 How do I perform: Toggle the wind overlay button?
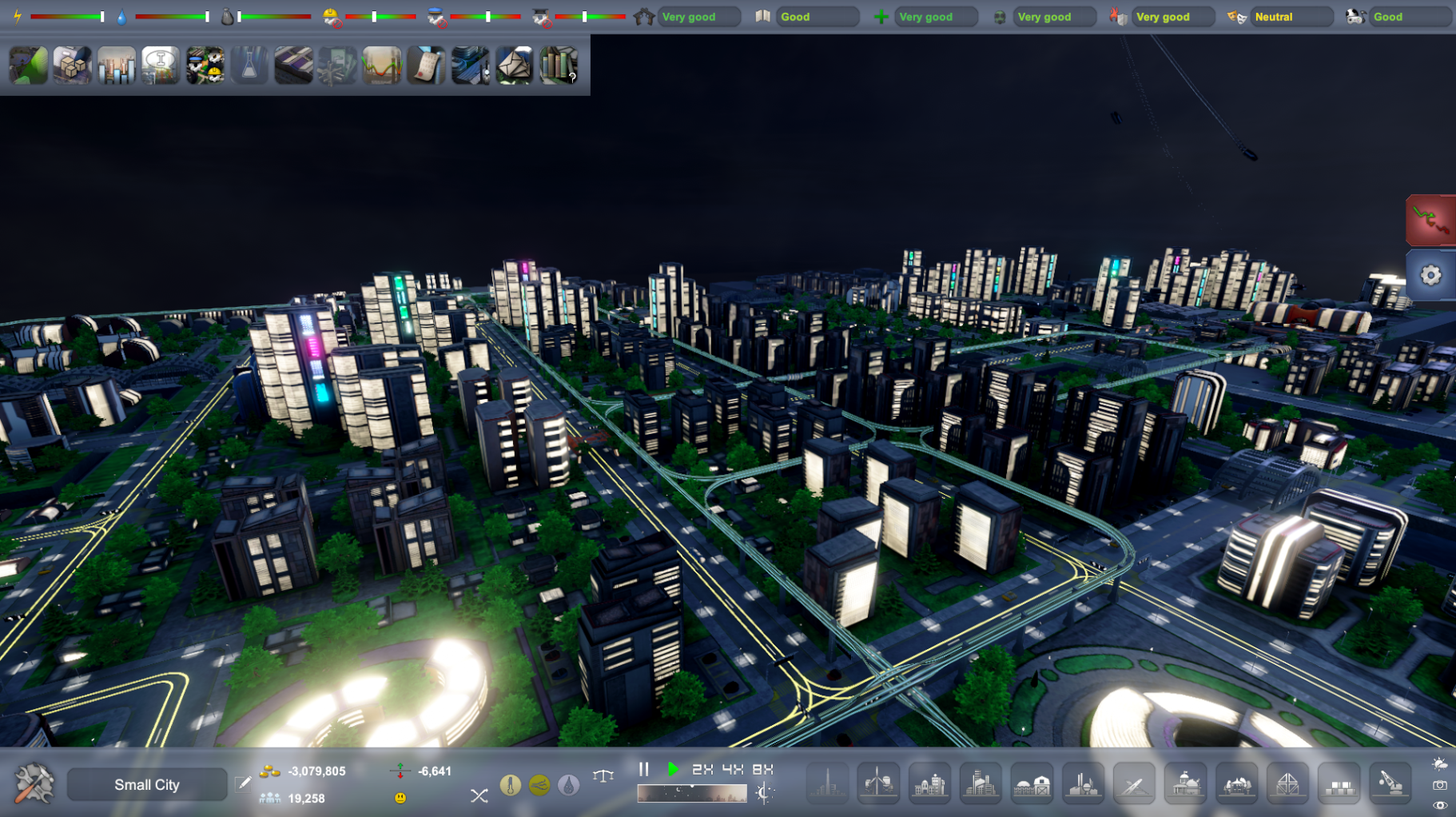point(539,785)
